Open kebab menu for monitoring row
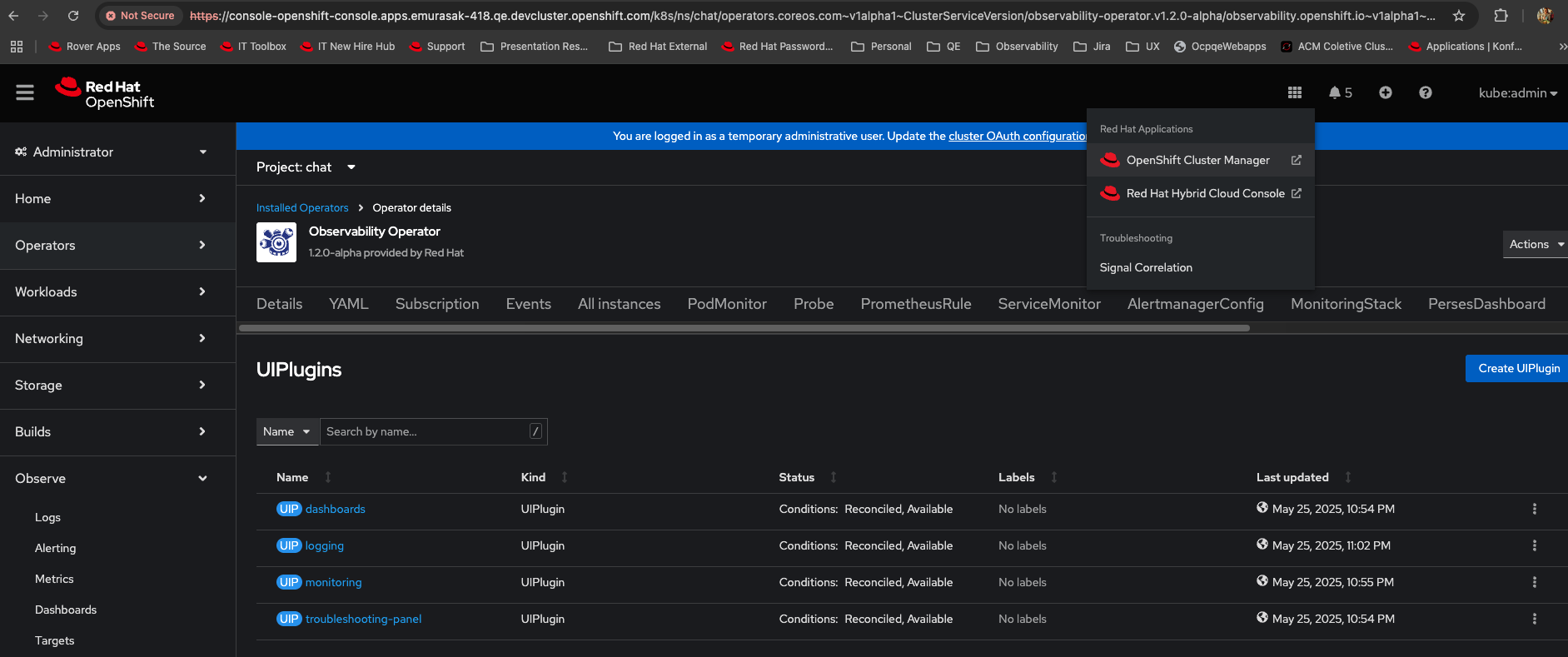Viewport: 1568px width, 657px height. pyautogui.click(x=1534, y=582)
